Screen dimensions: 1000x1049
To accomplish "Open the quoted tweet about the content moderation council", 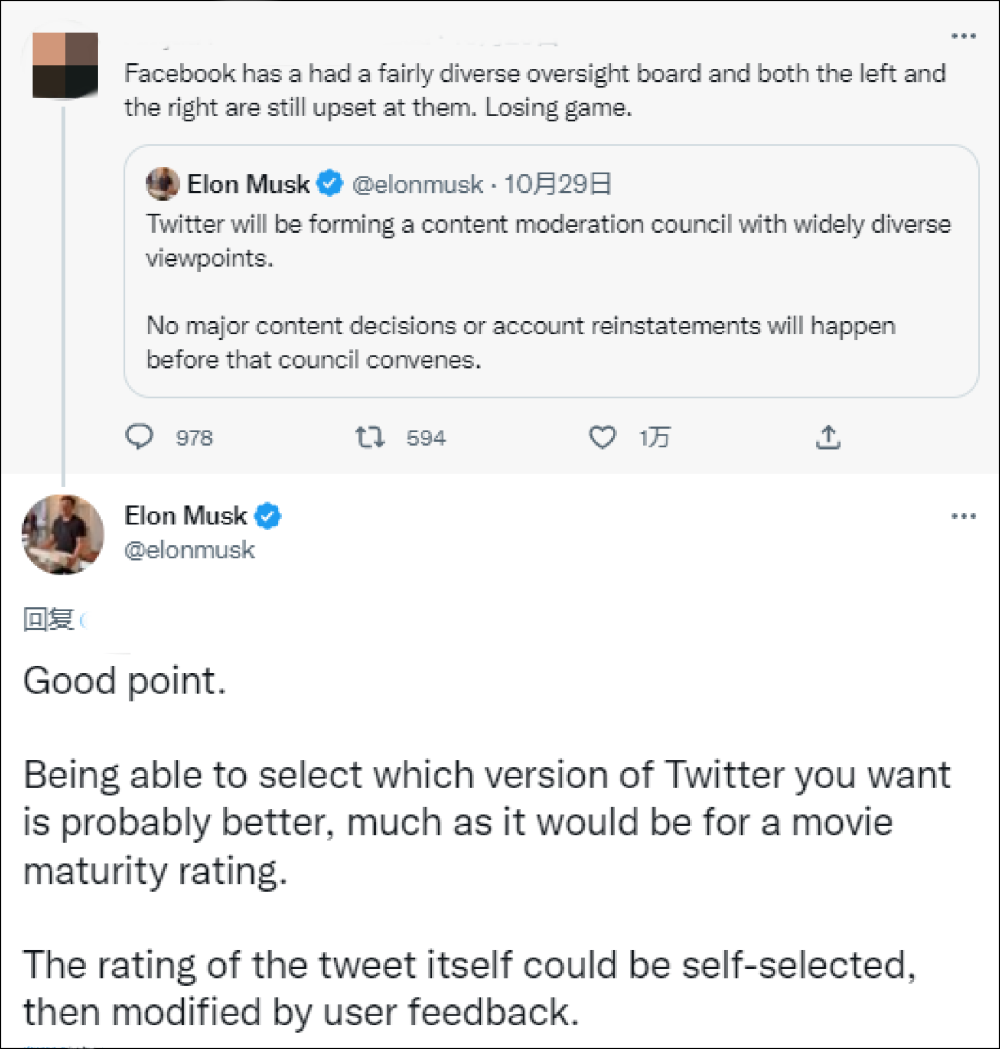I will 550,290.
